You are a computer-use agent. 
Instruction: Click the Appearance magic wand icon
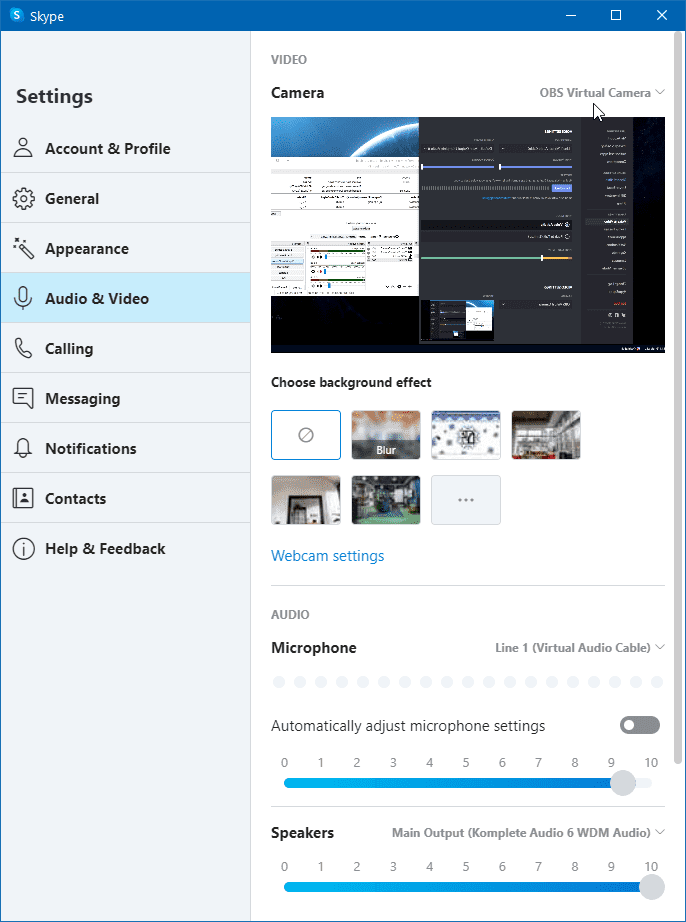coord(23,248)
